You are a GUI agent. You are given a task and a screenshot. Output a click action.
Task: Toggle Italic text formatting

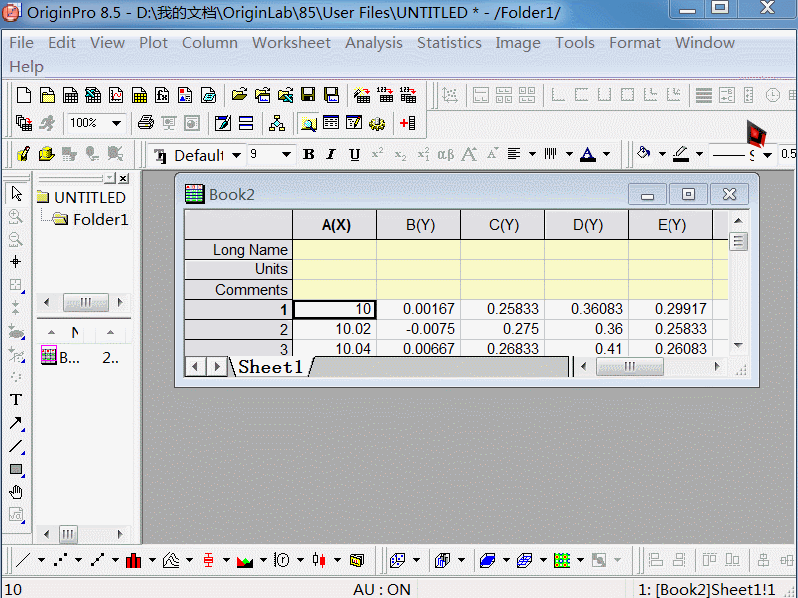331,154
